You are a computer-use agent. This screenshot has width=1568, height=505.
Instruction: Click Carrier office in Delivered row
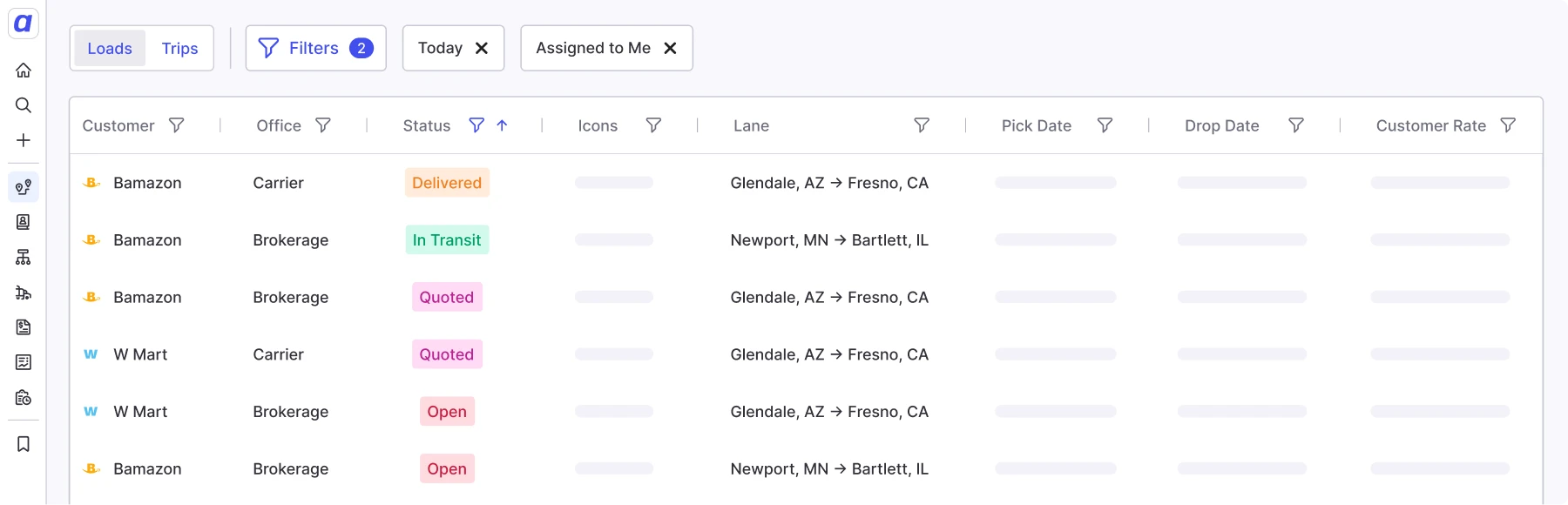(x=278, y=183)
